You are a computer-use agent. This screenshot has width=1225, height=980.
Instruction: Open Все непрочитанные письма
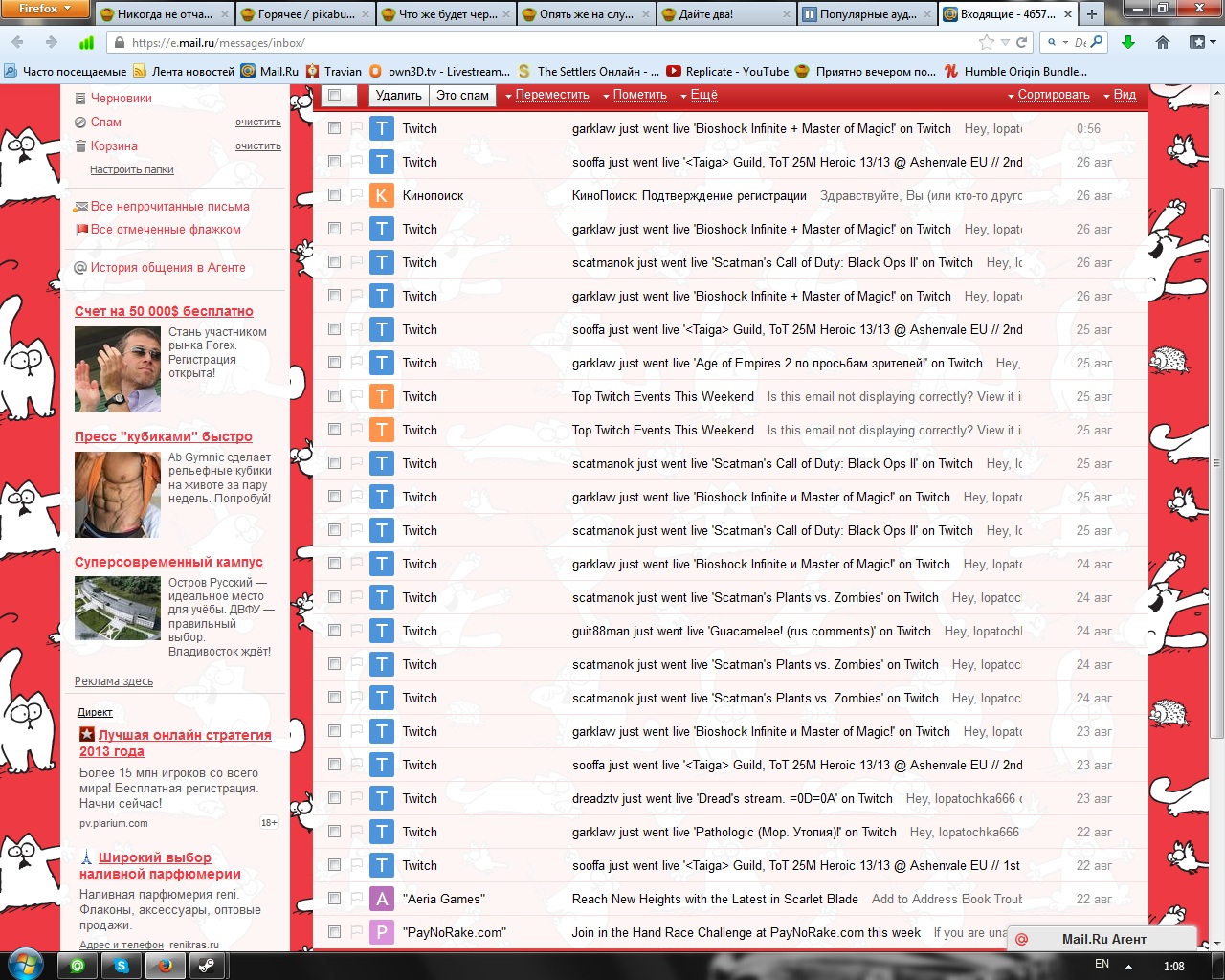[x=169, y=206]
